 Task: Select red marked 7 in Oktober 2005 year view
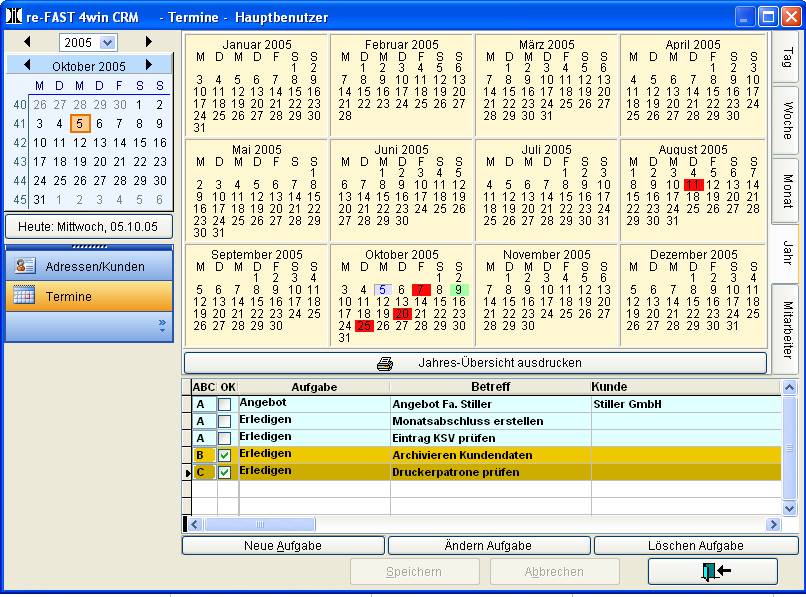(x=421, y=290)
